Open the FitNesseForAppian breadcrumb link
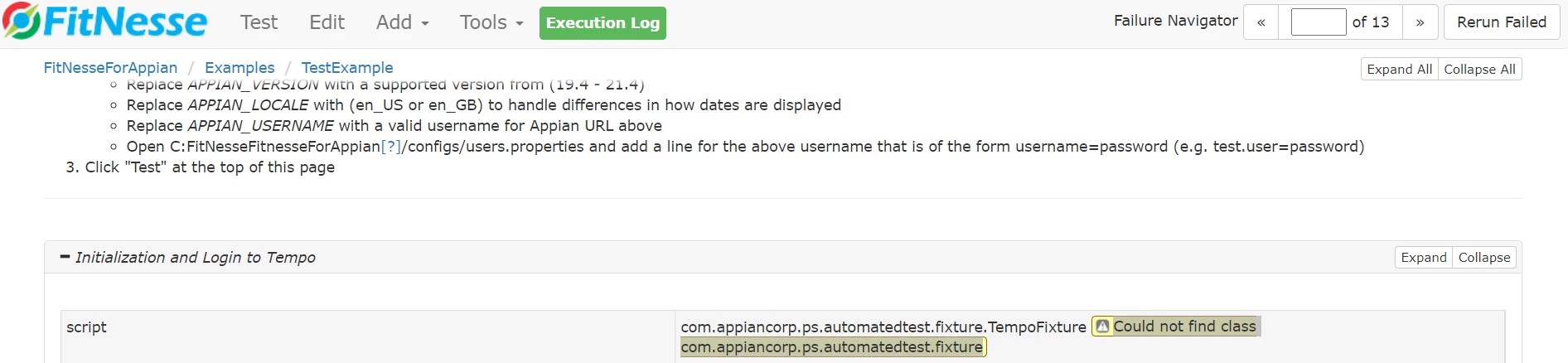The width and height of the screenshot is (1568, 363). [x=110, y=68]
